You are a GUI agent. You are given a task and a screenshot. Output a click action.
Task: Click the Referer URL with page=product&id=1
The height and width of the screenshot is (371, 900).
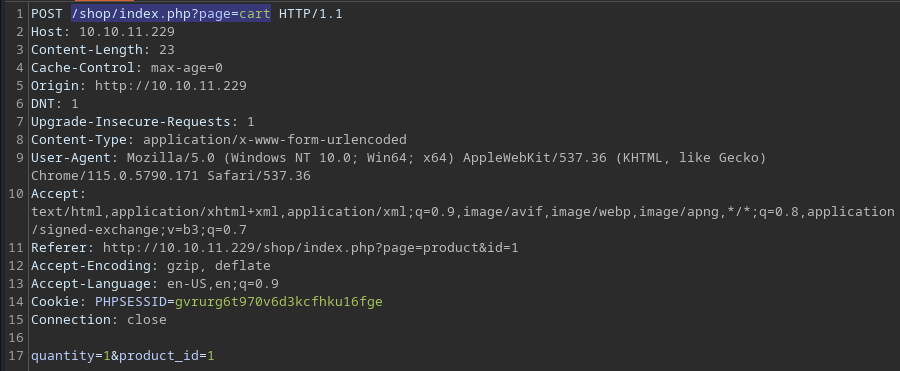point(311,248)
